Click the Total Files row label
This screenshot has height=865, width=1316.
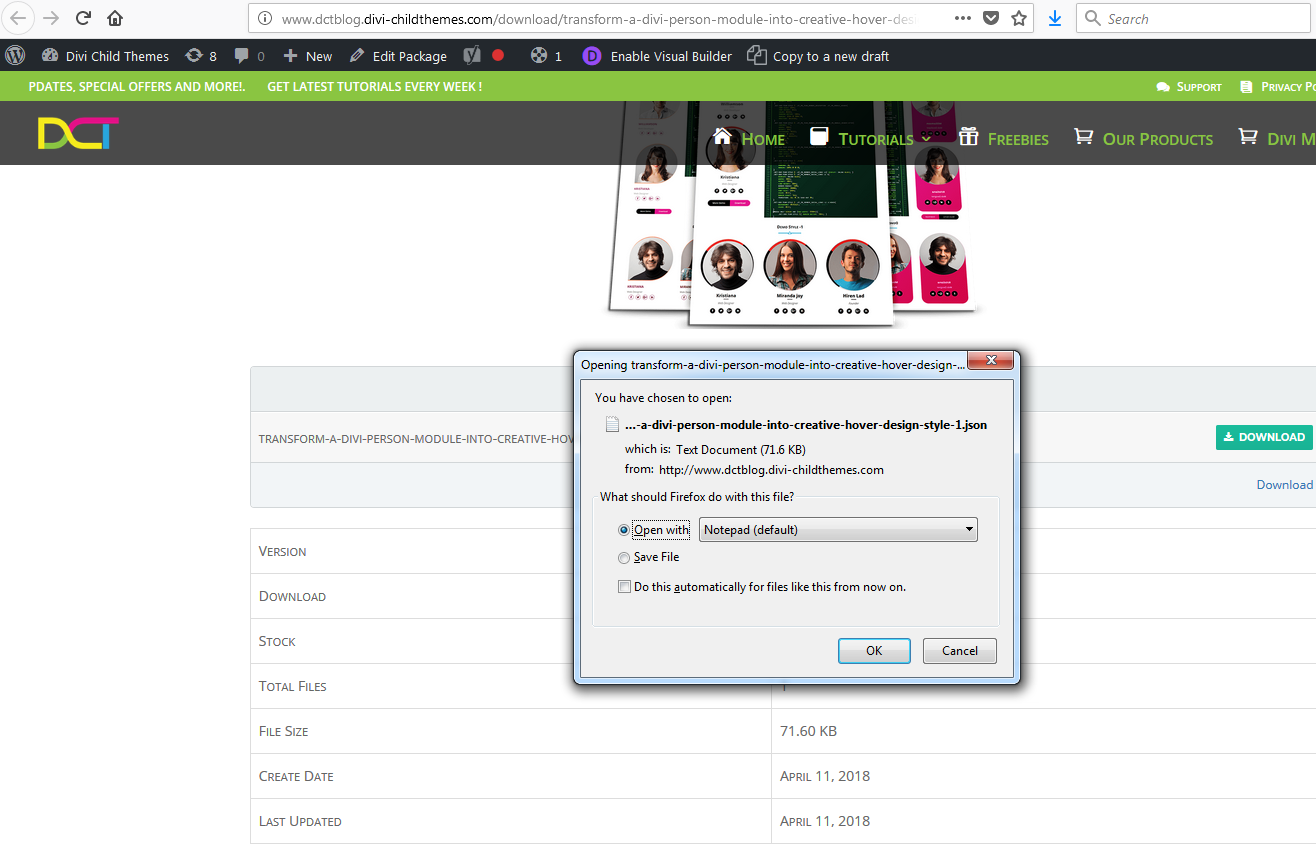coord(293,686)
